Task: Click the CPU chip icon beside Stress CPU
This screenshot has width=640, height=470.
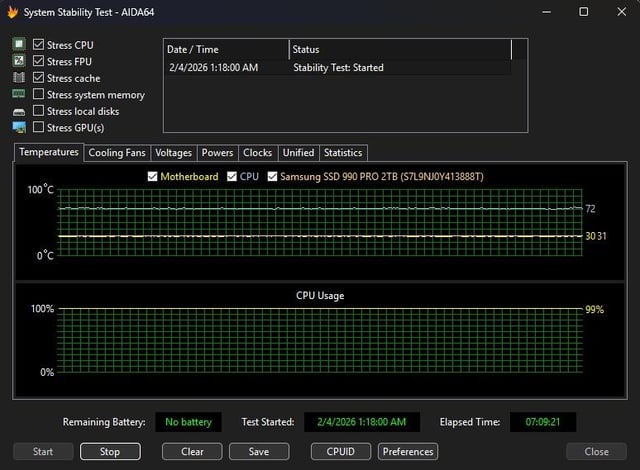Action: [18, 45]
